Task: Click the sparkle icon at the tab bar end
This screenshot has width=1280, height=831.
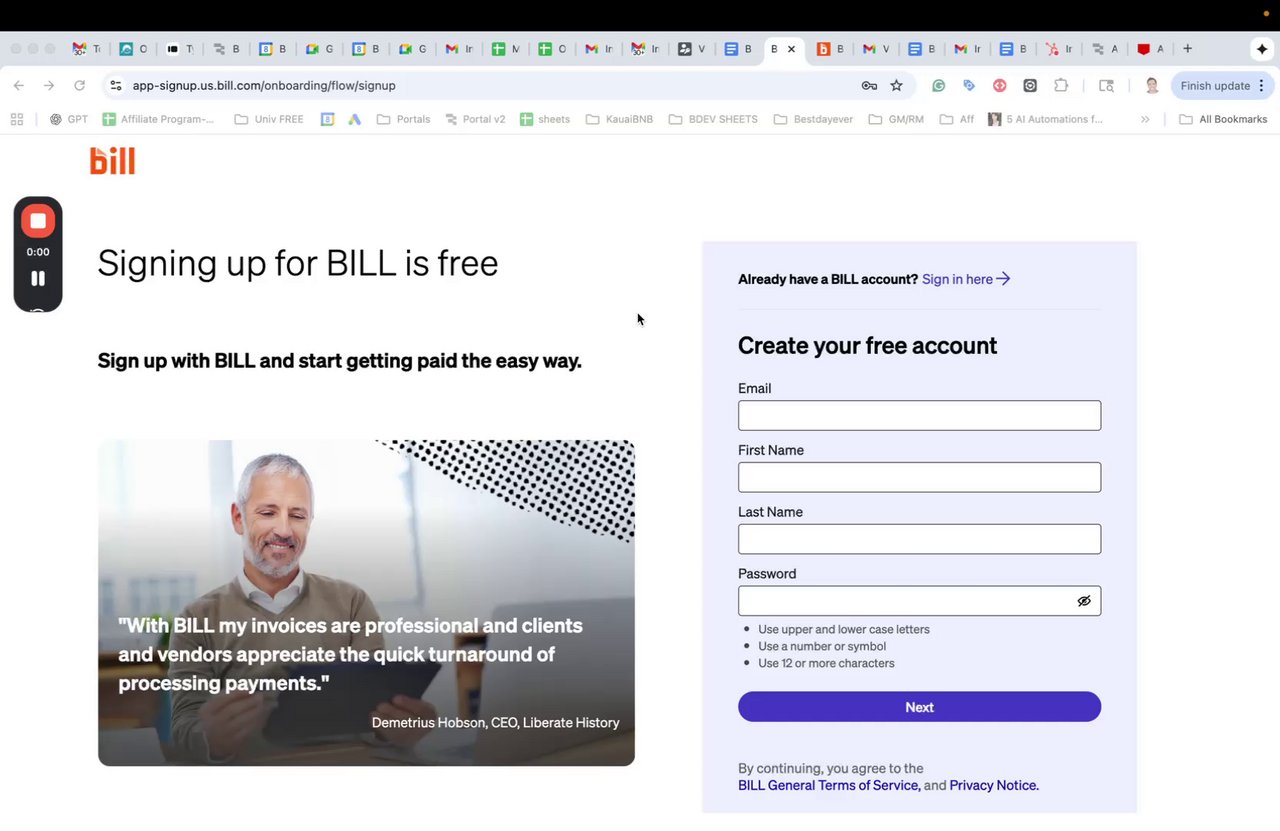Action: click(x=1262, y=49)
